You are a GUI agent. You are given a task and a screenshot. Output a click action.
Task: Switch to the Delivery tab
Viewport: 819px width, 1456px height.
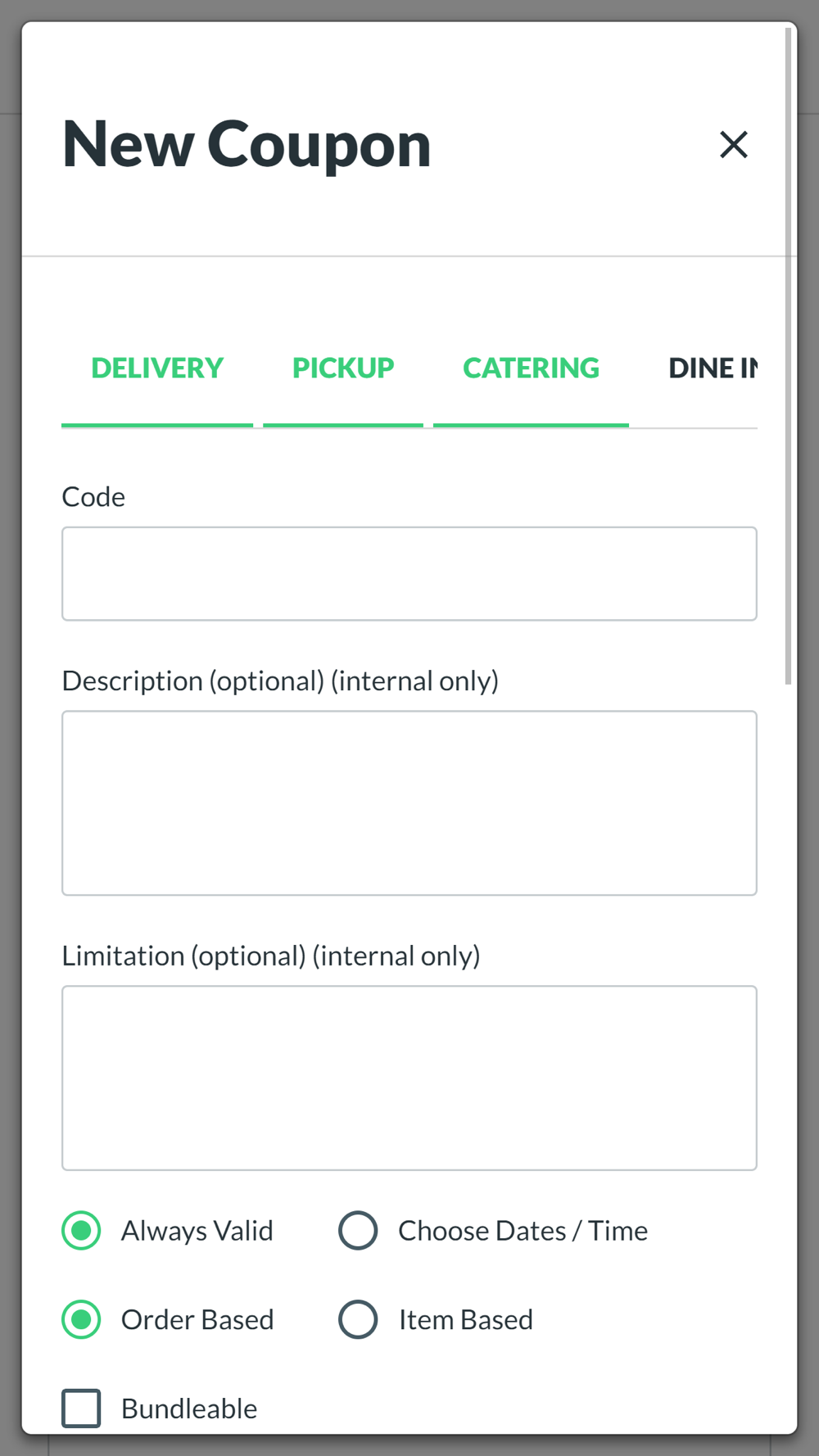click(x=157, y=369)
